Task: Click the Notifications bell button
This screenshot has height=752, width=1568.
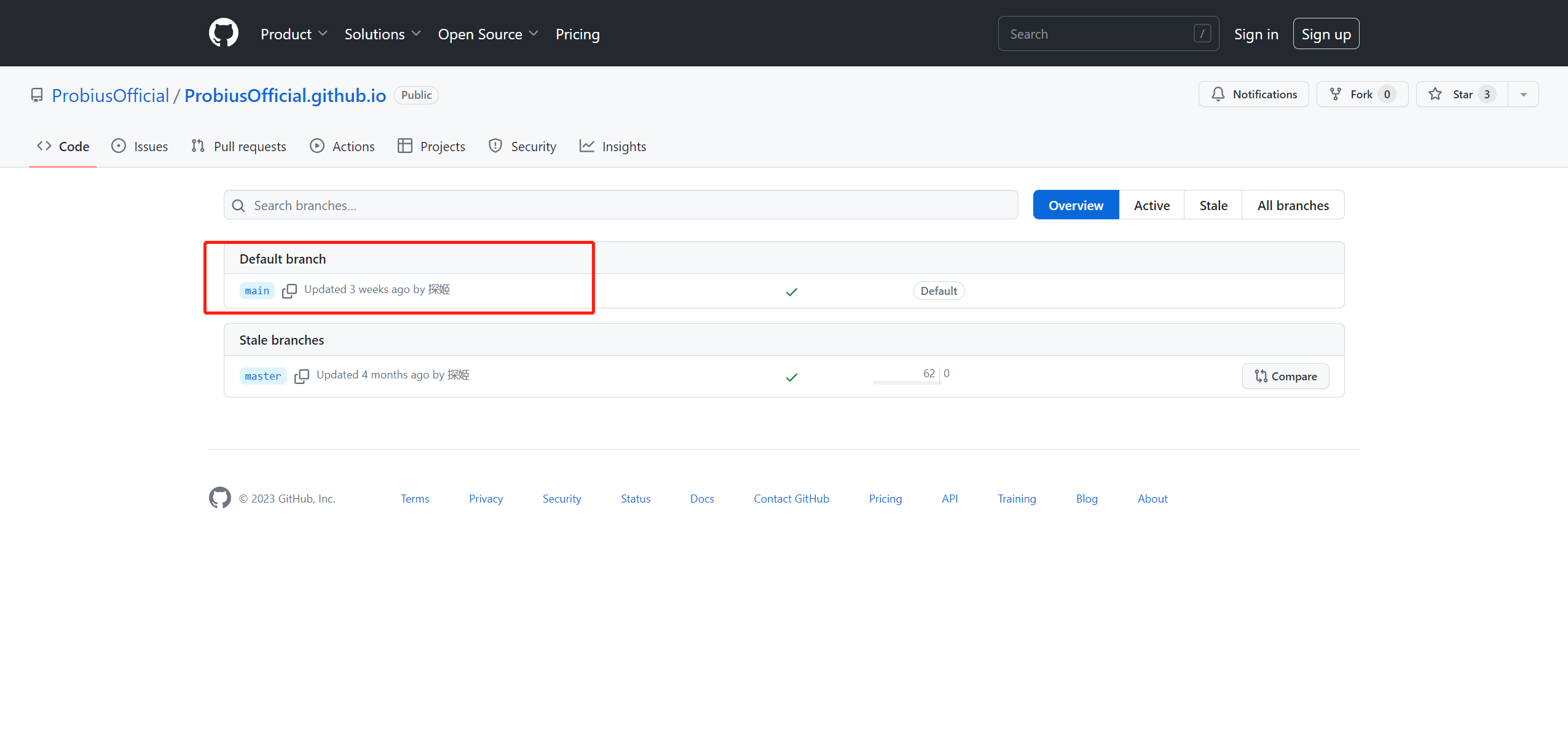Action: coord(1253,94)
